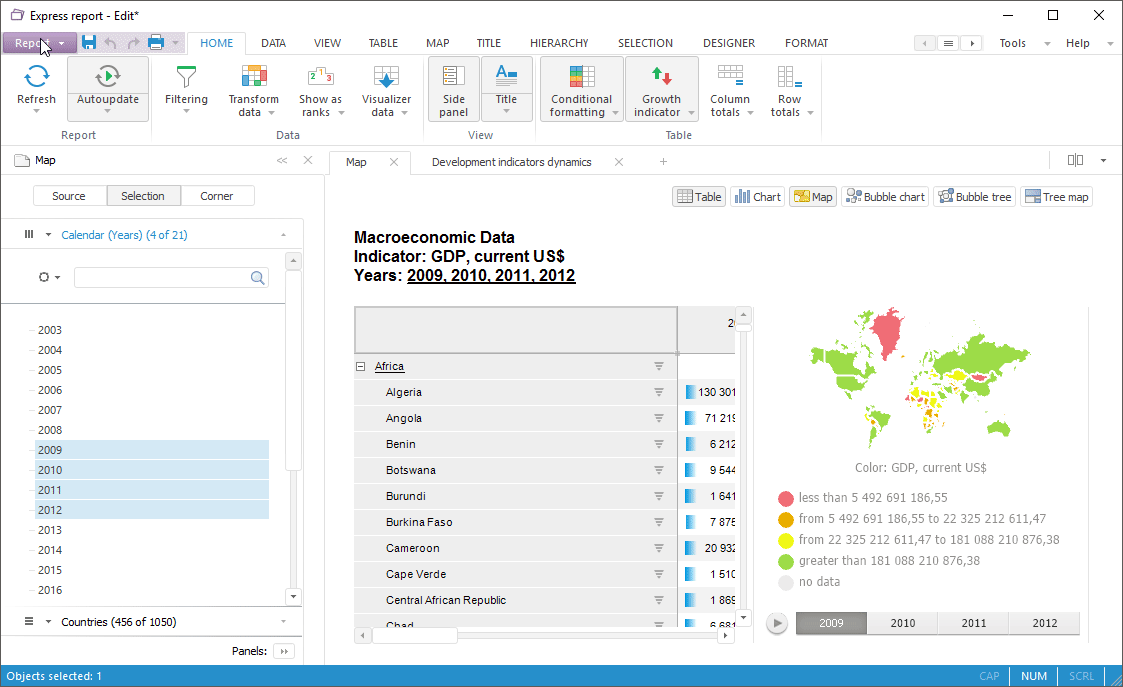The height and width of the screenshot is (687, 1123).
Task: Switch to Development indicators dynamics tab
Action: [x=511, y=162]
